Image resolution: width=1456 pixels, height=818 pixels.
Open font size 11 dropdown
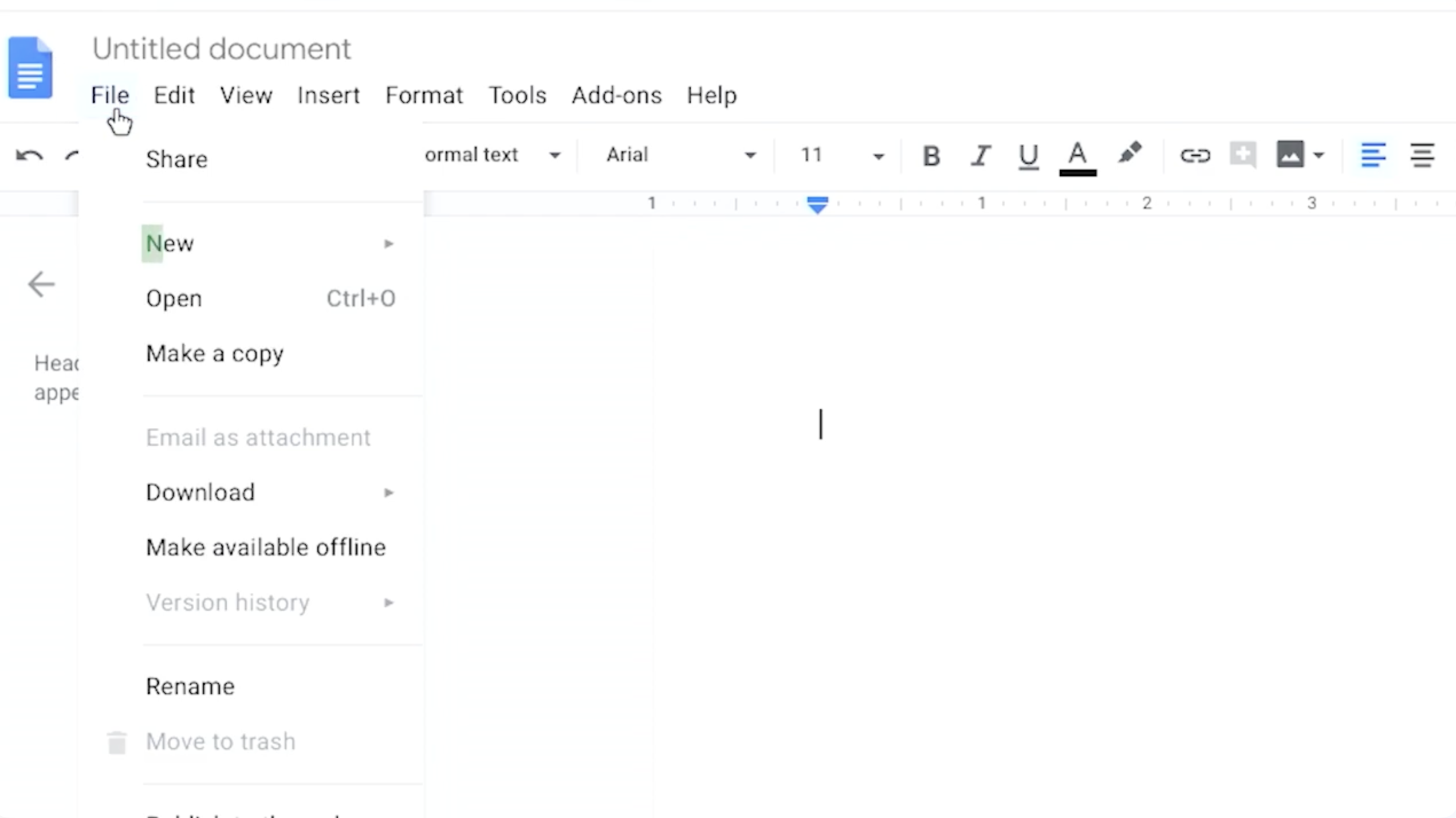coord(841,155)
